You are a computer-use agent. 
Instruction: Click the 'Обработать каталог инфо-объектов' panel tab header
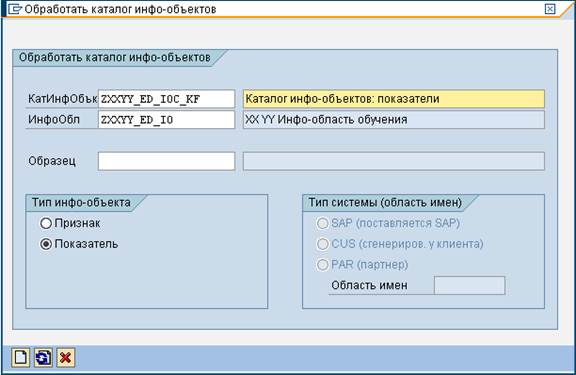115,58
